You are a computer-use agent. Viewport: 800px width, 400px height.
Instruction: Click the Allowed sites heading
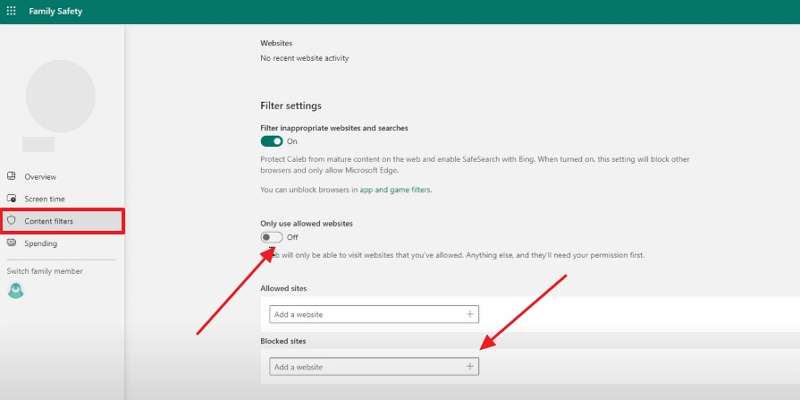[284, 288]
